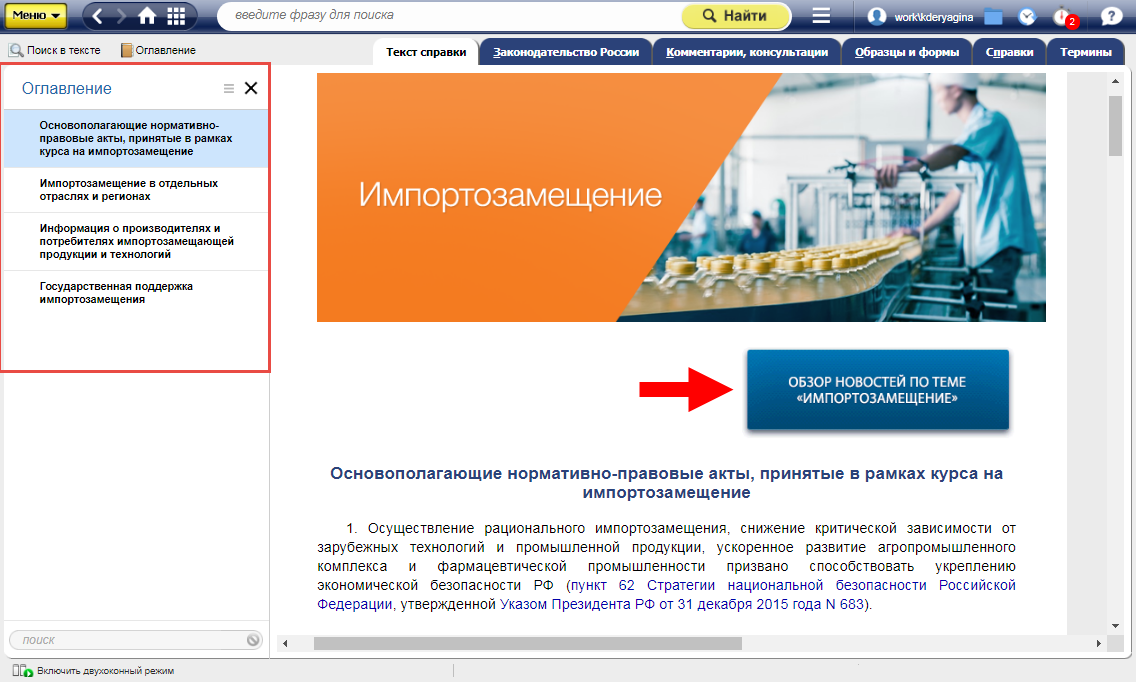Image resolution: width=1136 pixels, height=682 pixels.
Task: Click the horizontal scrollbar thumb
Action: 527,643
